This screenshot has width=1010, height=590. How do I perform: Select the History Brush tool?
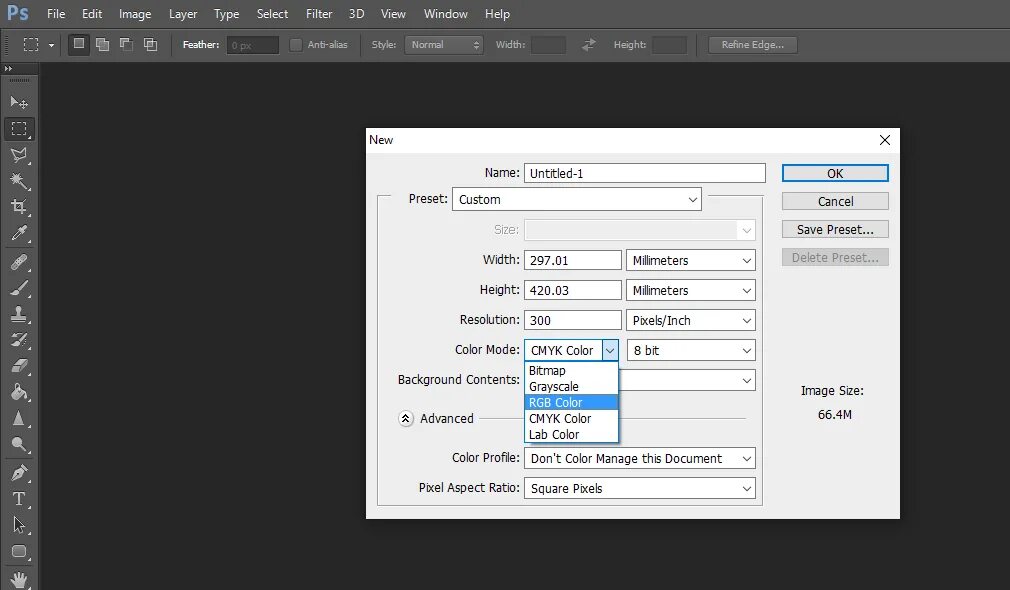[19, 340]
